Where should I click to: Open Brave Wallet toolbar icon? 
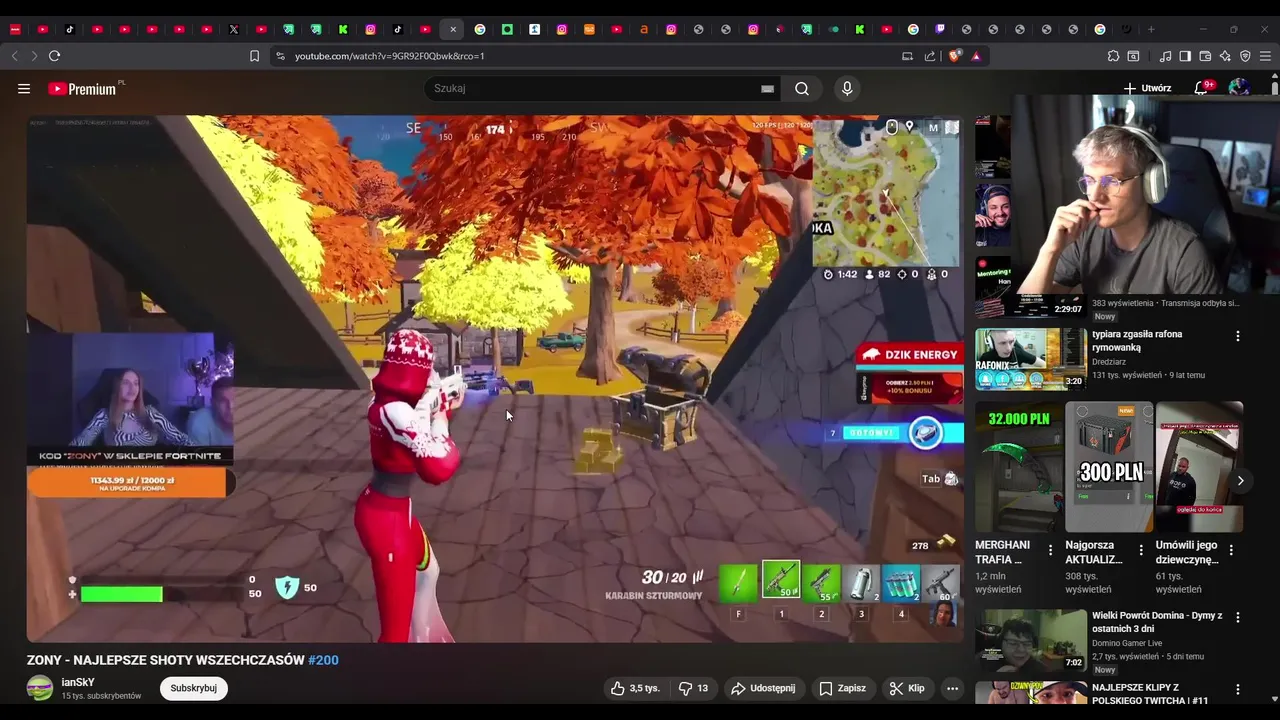[1205, 56]
